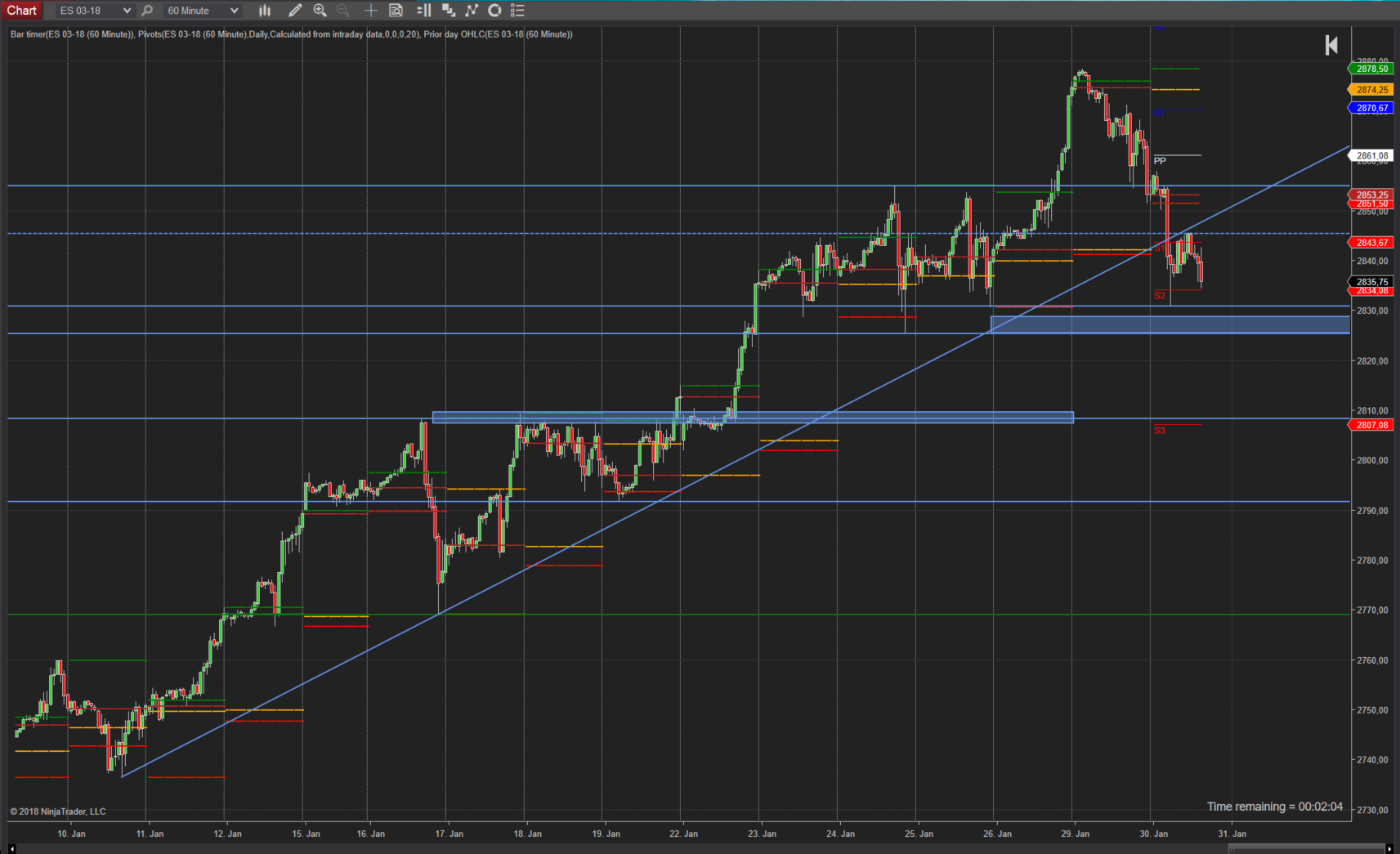Click the instrument search magnifier icon

pyautogui.click(x=147, y=11)
